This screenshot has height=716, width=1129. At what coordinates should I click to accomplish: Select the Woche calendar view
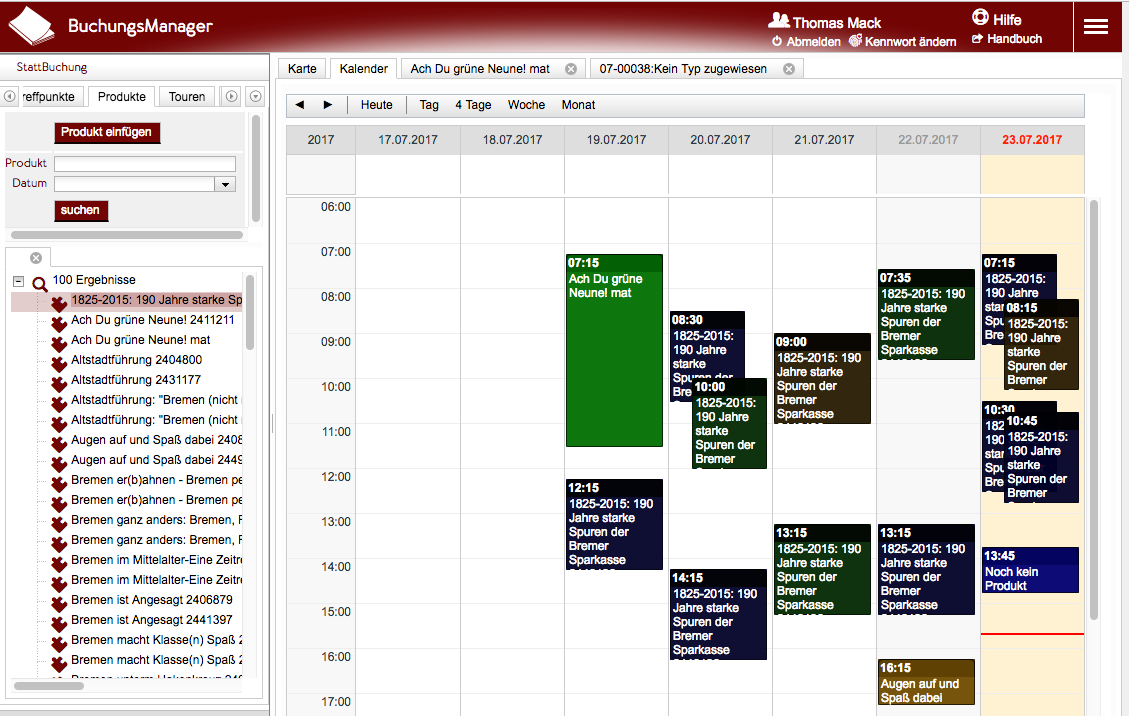click(526, 105)
